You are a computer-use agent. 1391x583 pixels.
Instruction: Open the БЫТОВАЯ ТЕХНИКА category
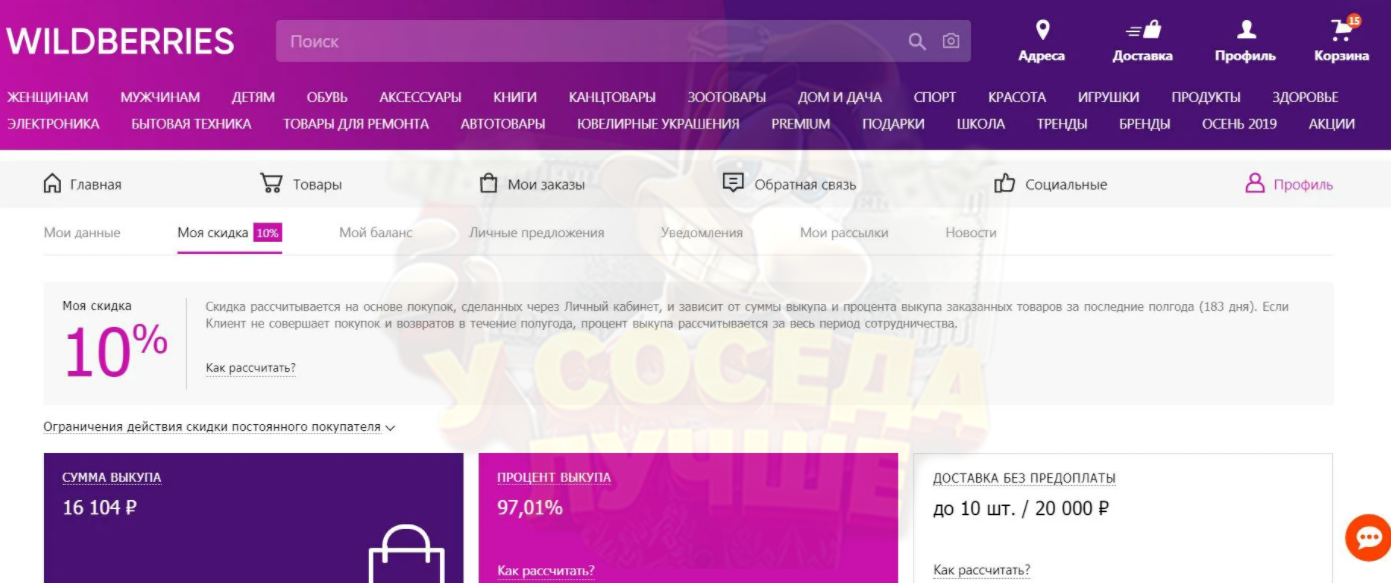click(x=191, y=124)
